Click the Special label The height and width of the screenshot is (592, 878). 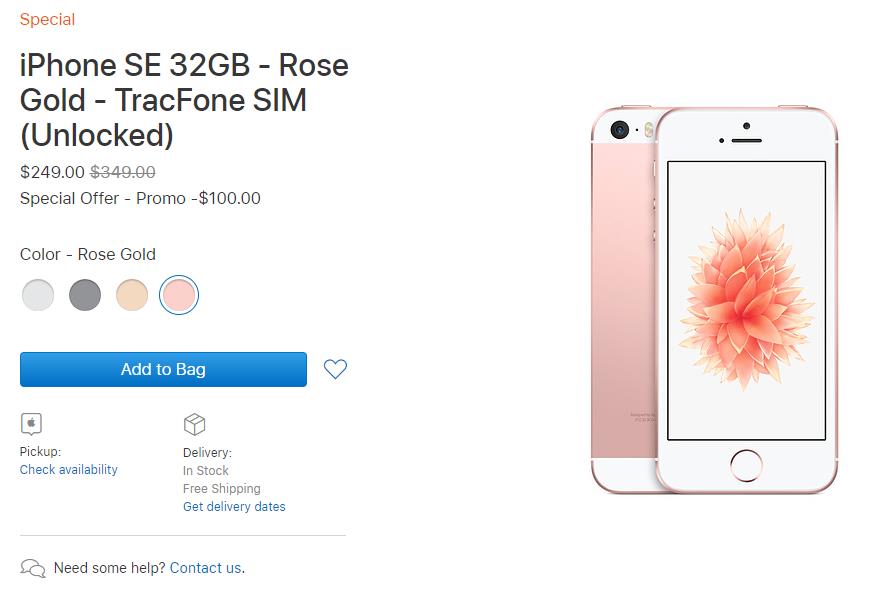47,19
